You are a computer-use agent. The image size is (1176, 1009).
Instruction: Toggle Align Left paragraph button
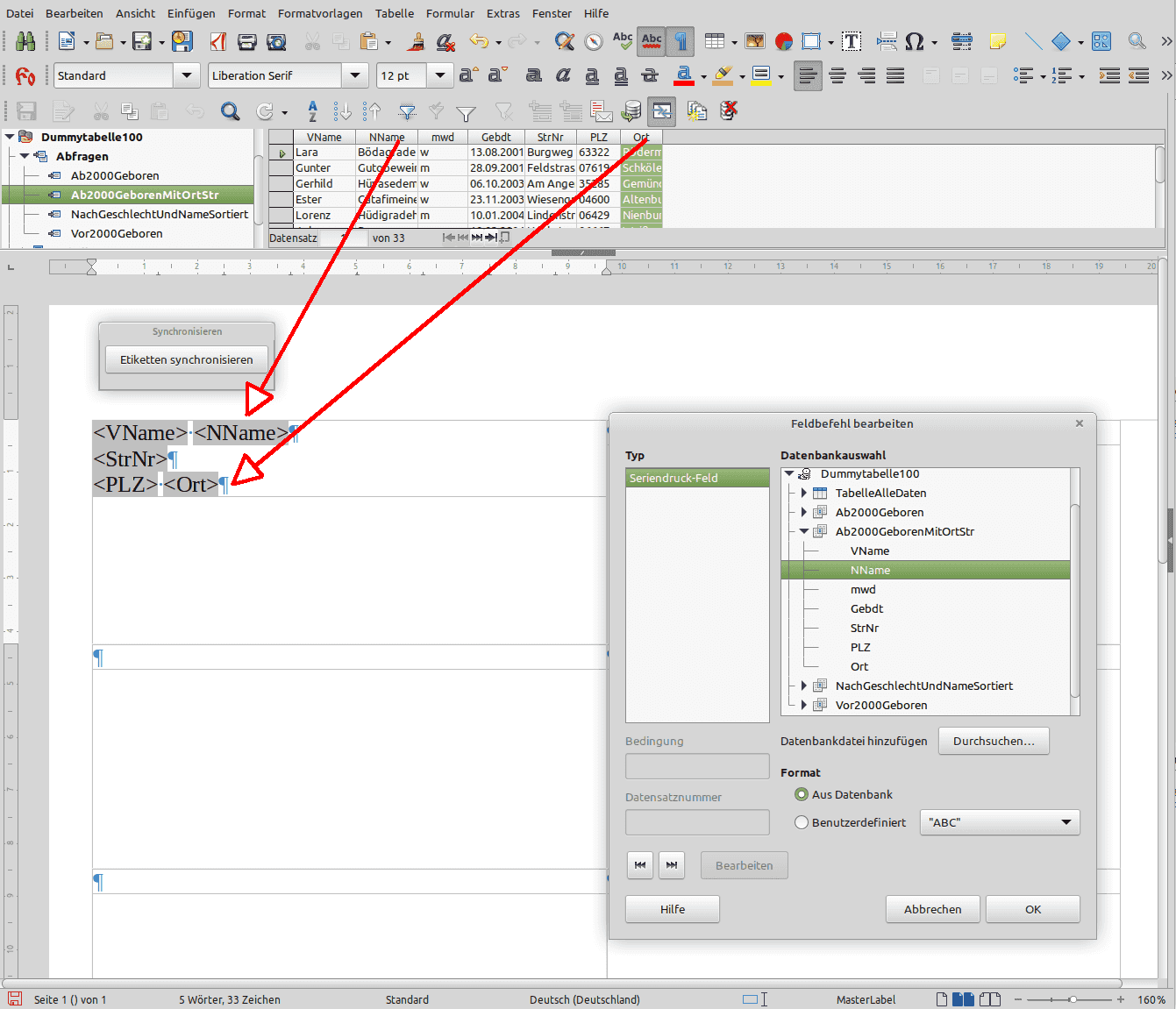808,75
